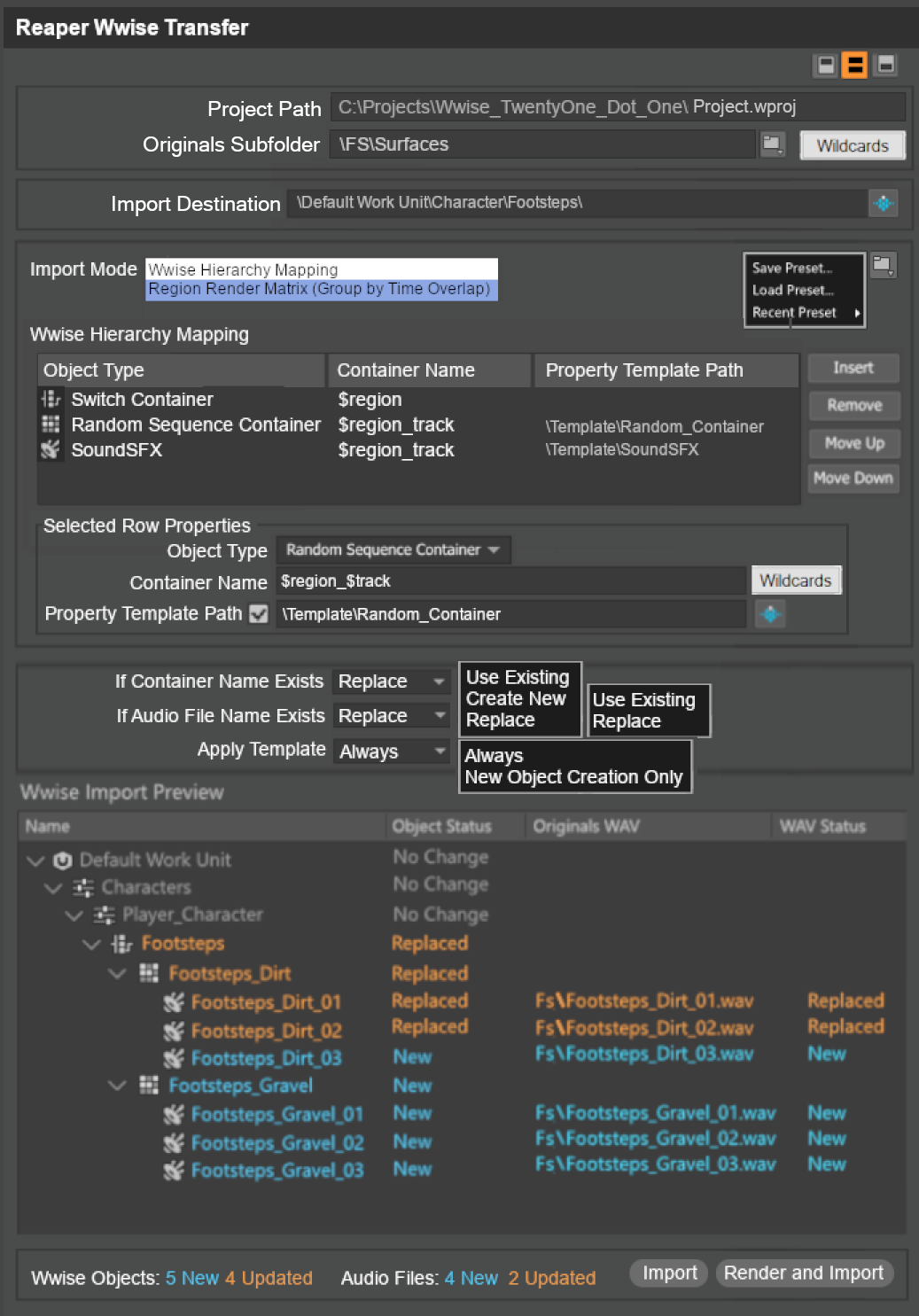
Task: Collapse the Footsteps_Dirt tree node
Action: 117,973
